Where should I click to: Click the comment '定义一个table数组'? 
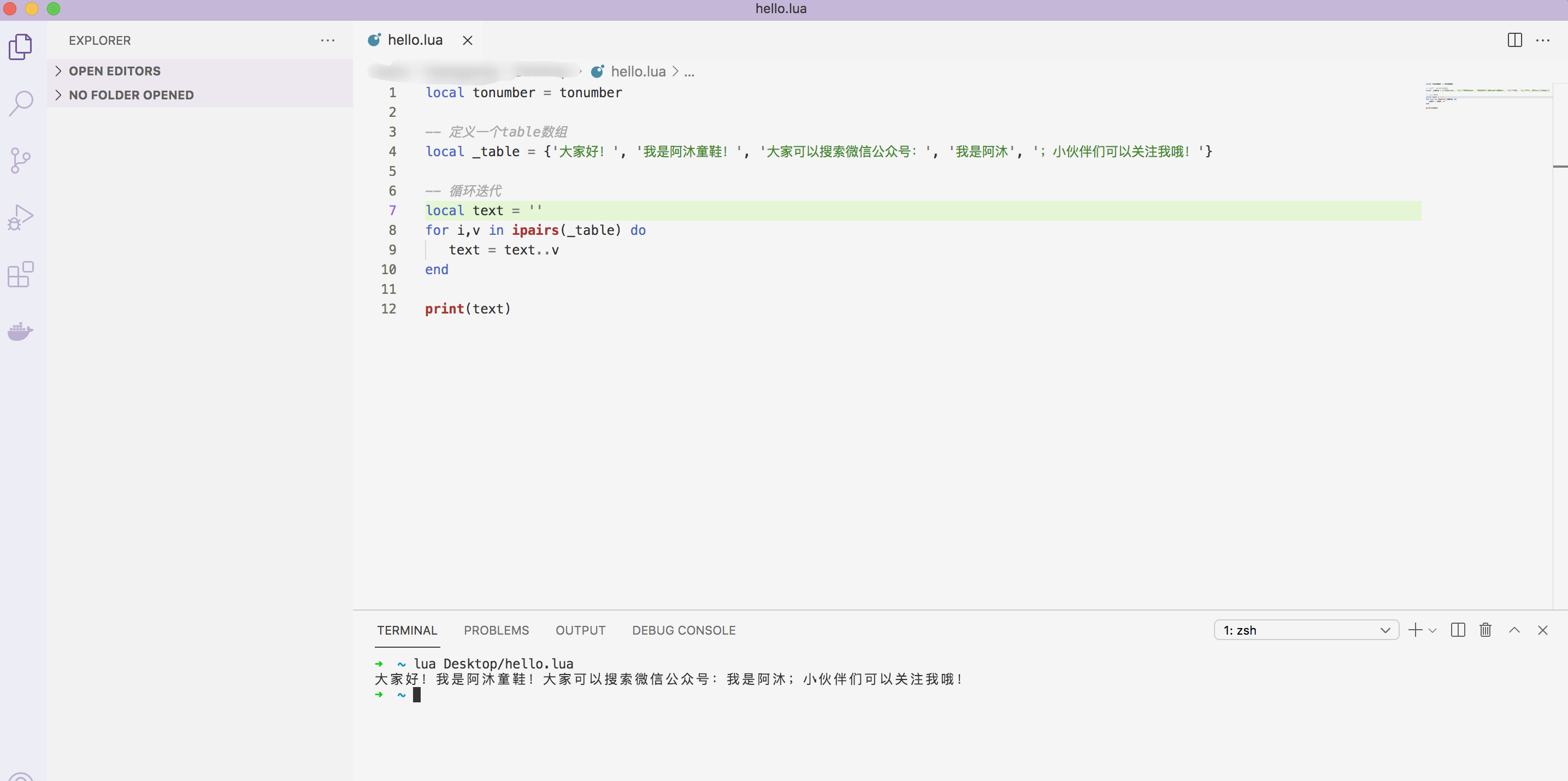click(508, 132)
